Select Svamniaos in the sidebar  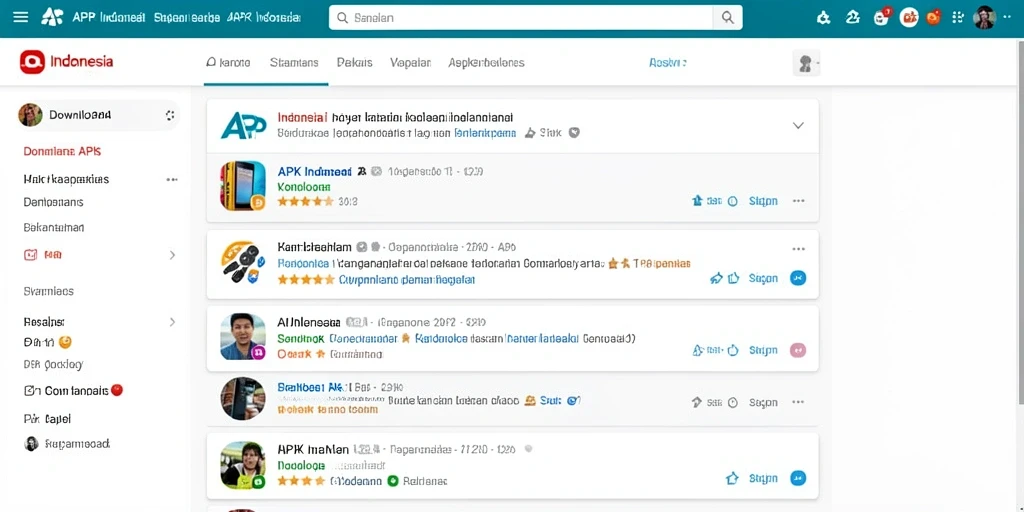[x=48, y=291]
